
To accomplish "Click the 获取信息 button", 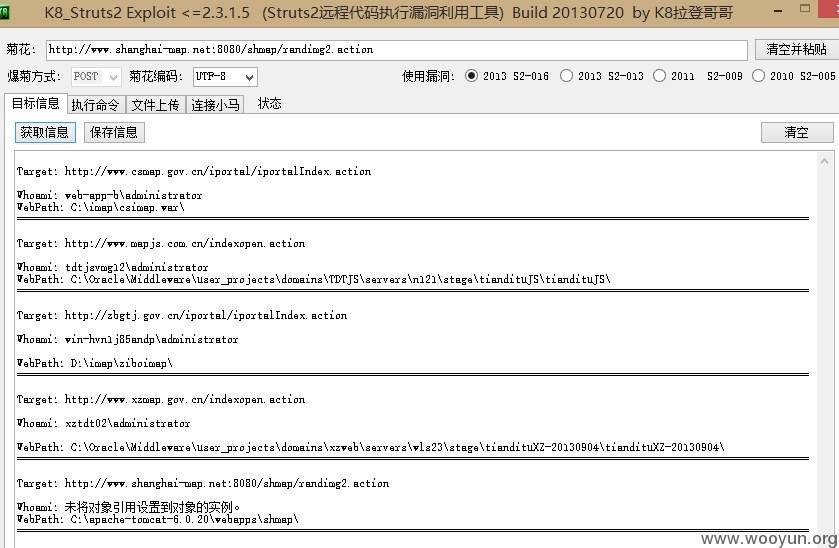I will click(45, 132).
